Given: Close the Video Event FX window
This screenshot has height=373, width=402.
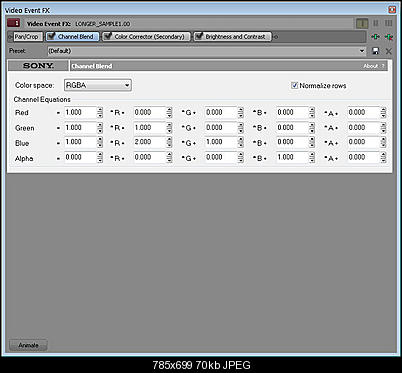Looking at the screenshot, I should coord(392,10).
